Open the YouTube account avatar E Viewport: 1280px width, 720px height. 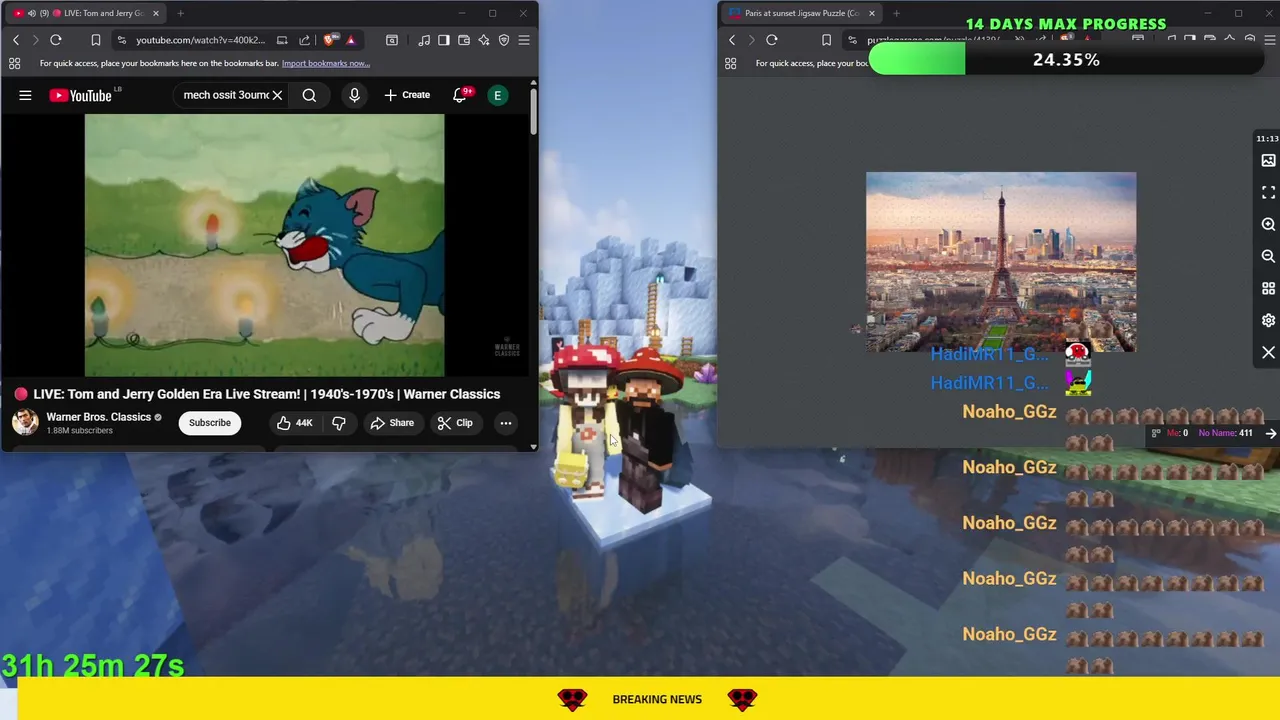click(x=497, y=95)
